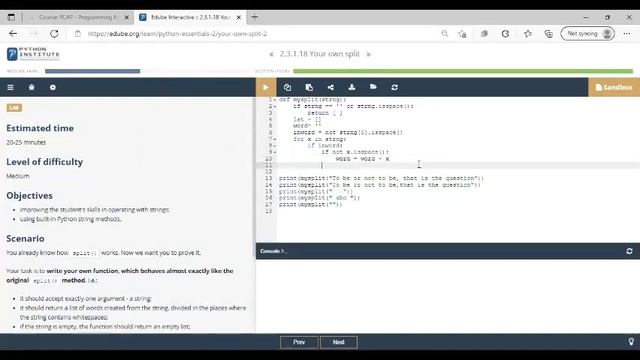Image resolution: width=640 pixels, height=360 pixels.
Task: Open the Favorites list icon
Action: [528, 34]
